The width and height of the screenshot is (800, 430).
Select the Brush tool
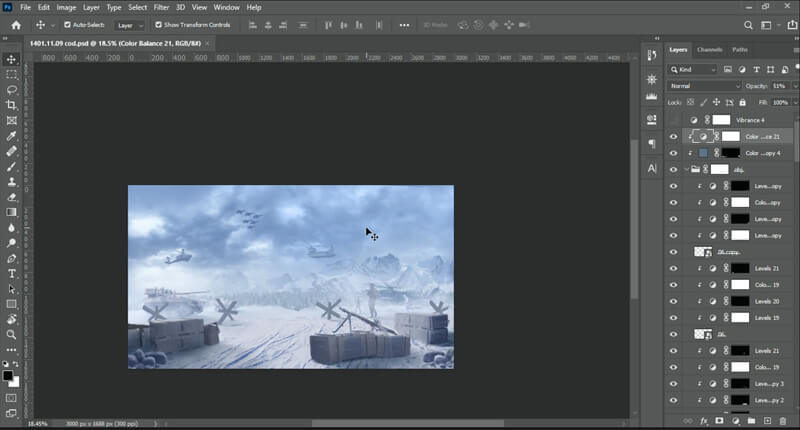click(x=11, y=166)
